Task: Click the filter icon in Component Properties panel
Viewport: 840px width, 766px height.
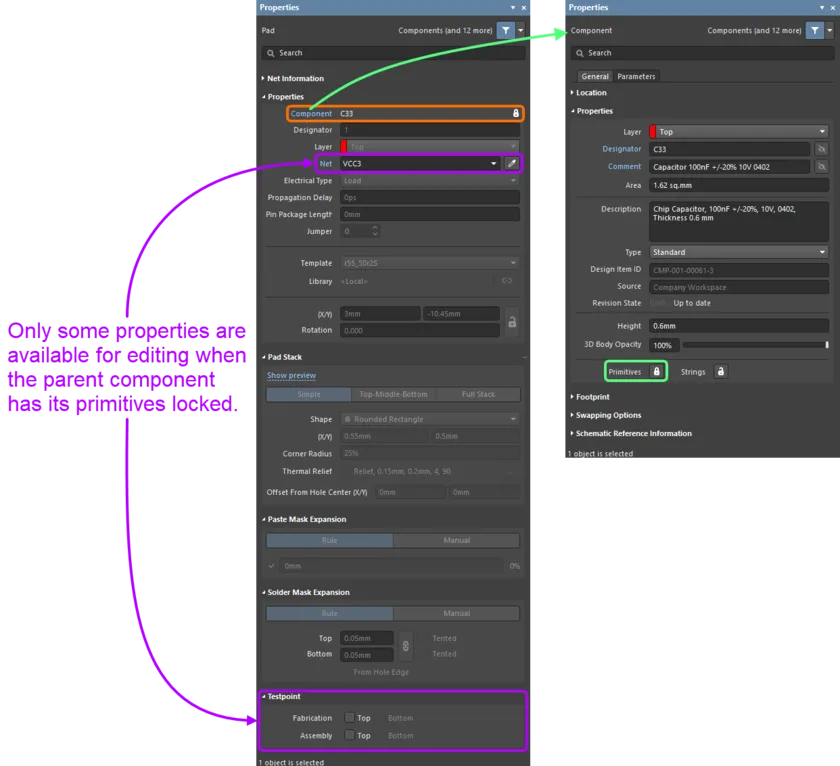Action: click(814, 31)
